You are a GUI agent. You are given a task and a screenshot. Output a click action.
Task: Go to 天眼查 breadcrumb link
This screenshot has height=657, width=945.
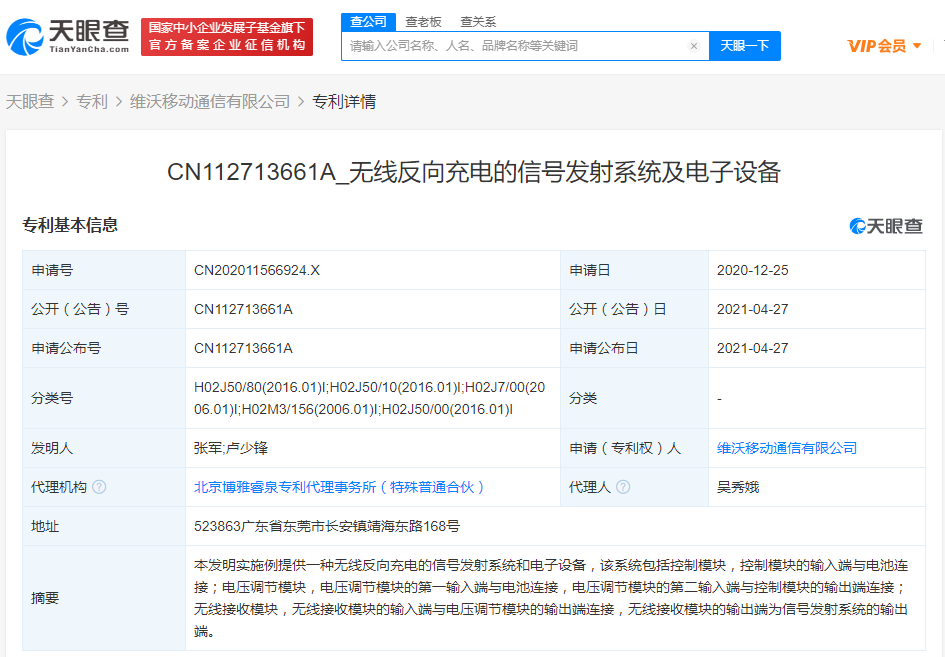pyautogui.click(x=30, y=101)
